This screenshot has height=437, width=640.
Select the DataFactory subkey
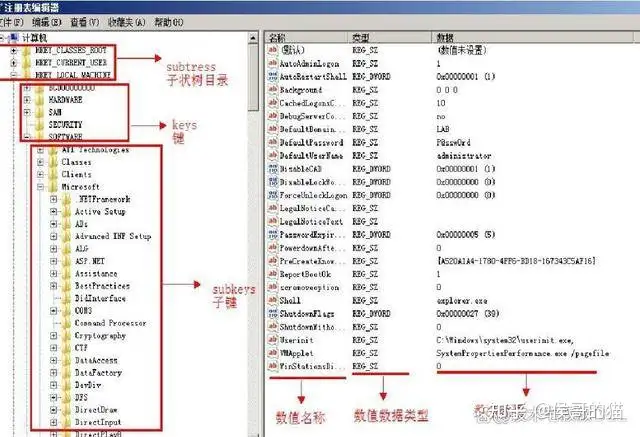tap(98, 373)
